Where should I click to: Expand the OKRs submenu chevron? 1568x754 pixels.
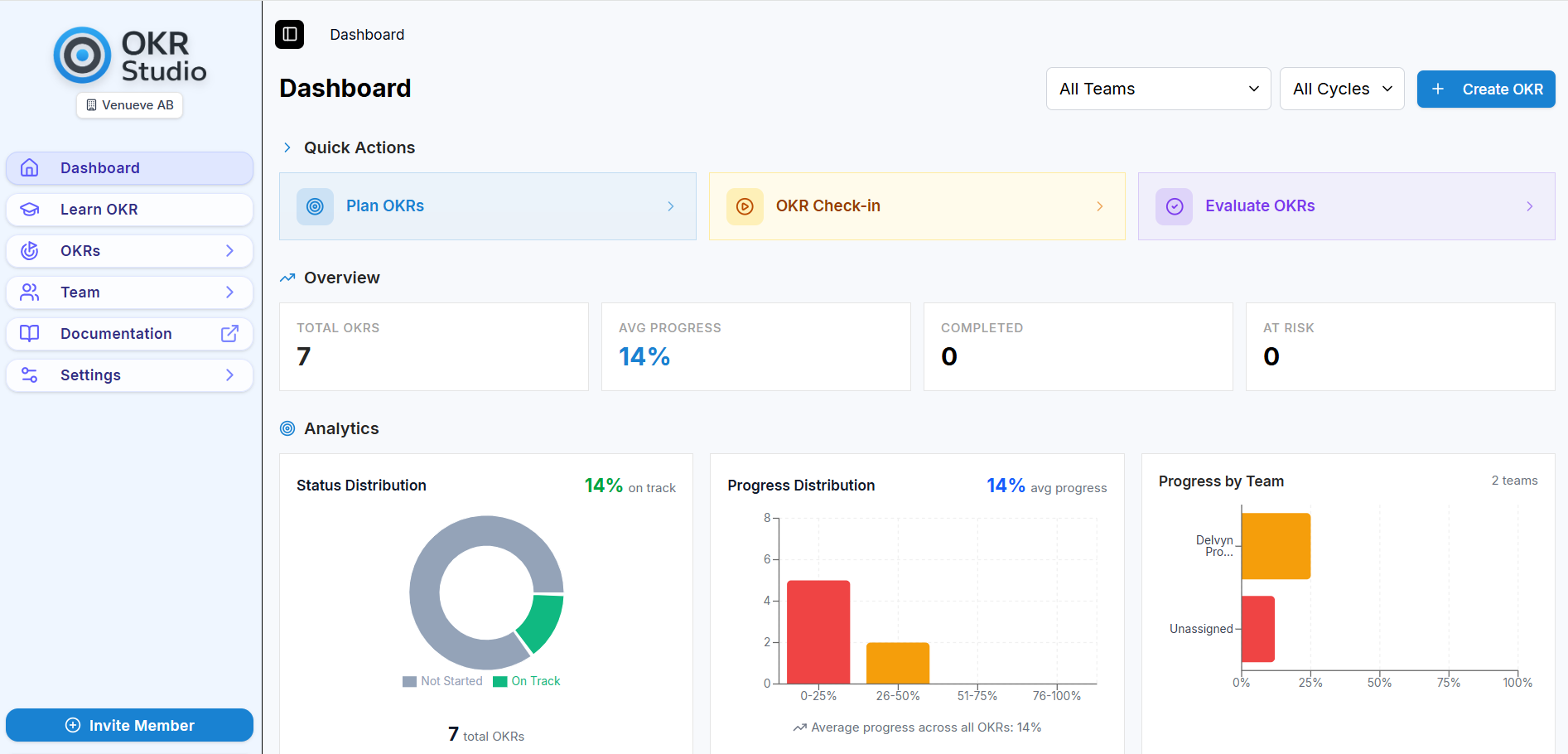229,250
